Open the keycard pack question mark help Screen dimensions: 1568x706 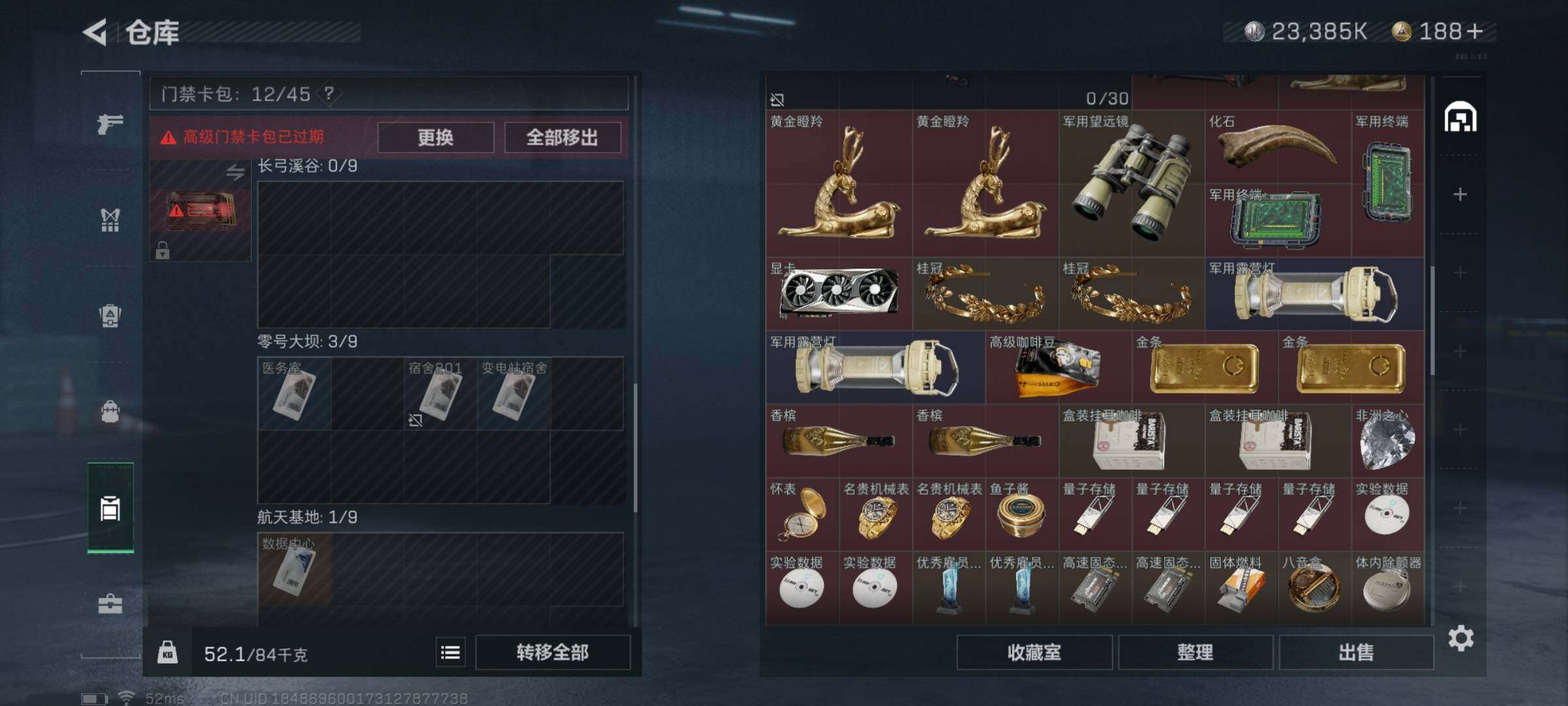[x=329, y=94]
